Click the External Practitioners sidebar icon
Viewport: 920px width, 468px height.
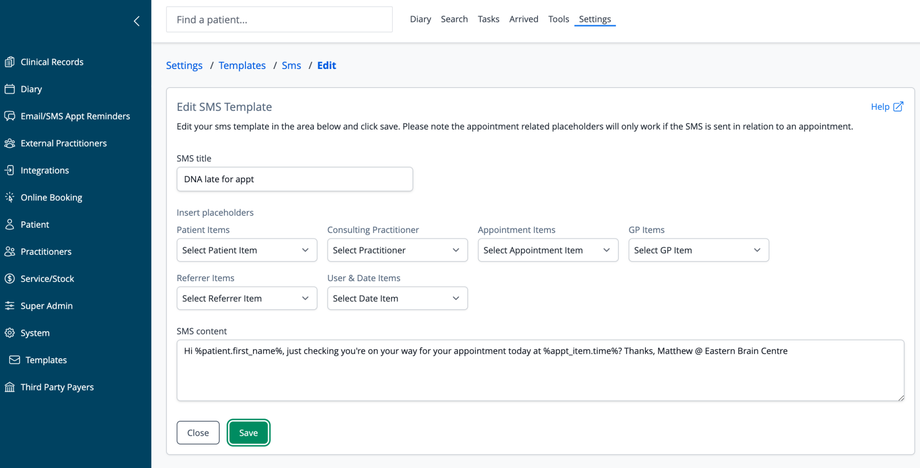pos(10,143)
